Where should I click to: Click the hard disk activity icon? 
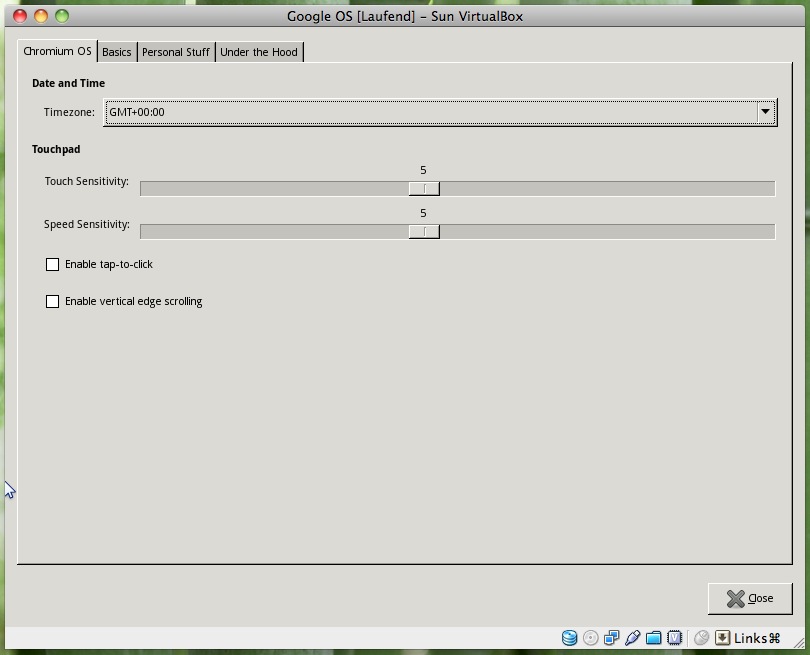570,638
